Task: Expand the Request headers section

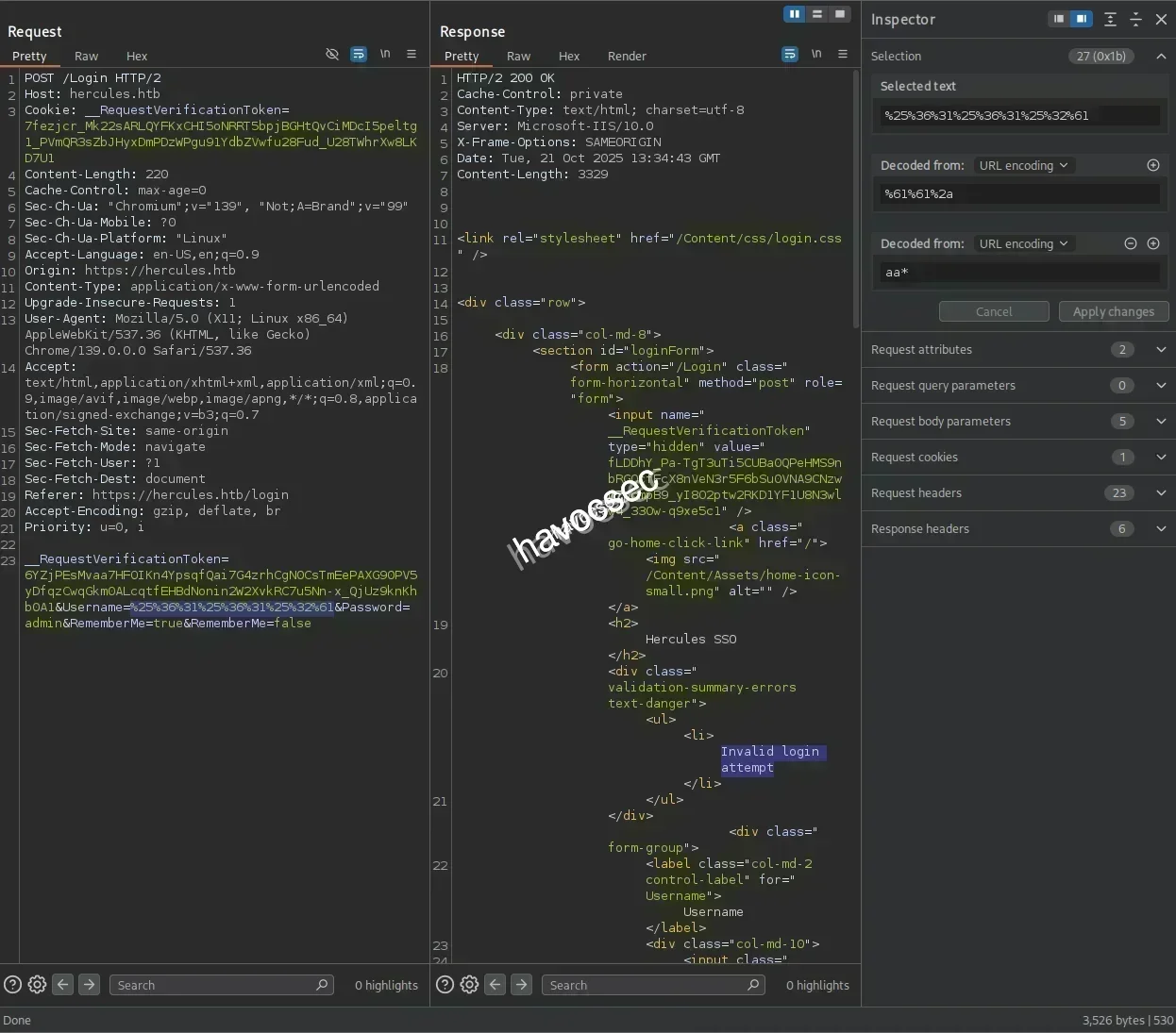Action: click(1161, 493)
